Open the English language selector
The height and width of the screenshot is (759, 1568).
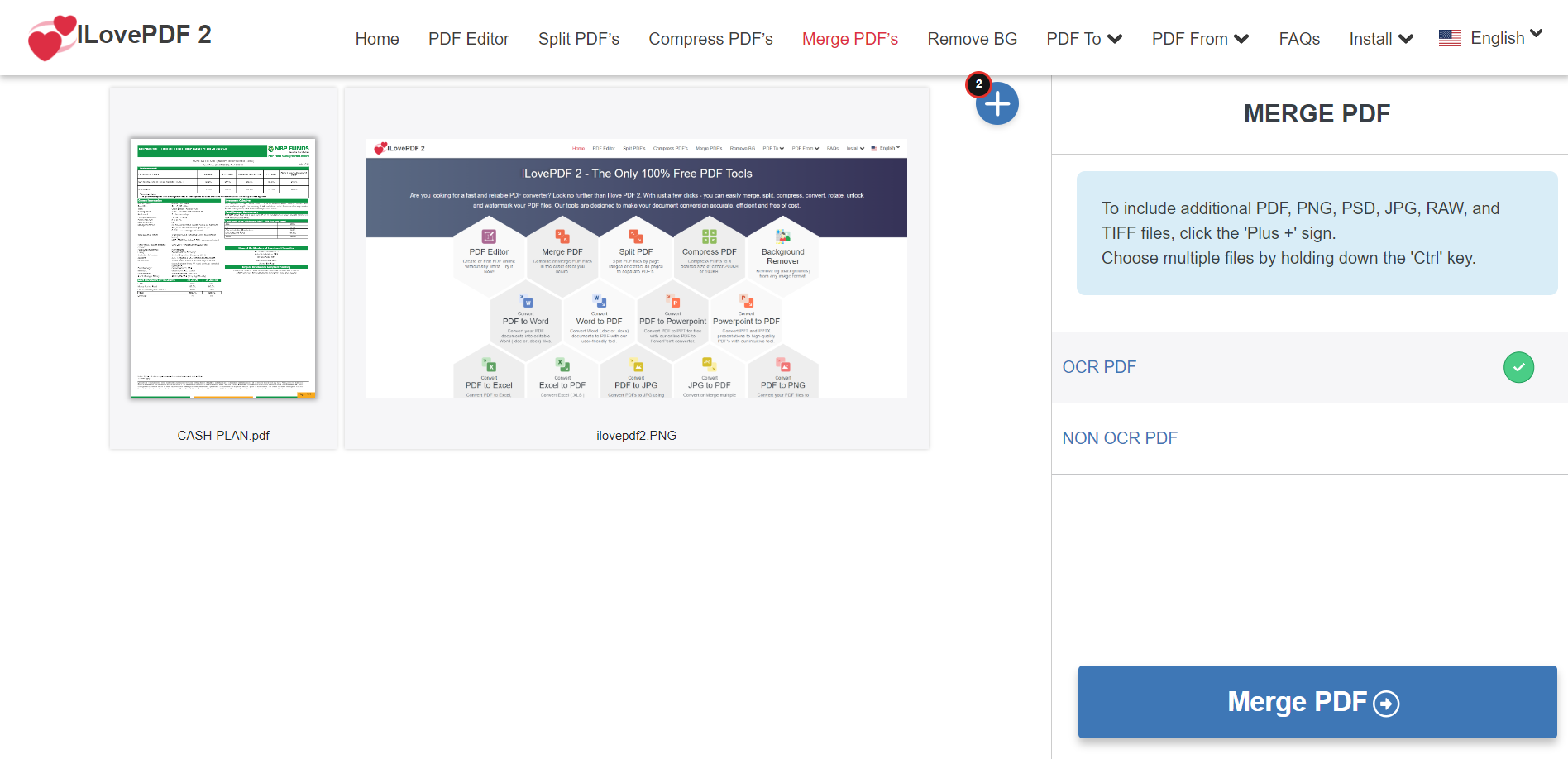tap(1506, 38)
